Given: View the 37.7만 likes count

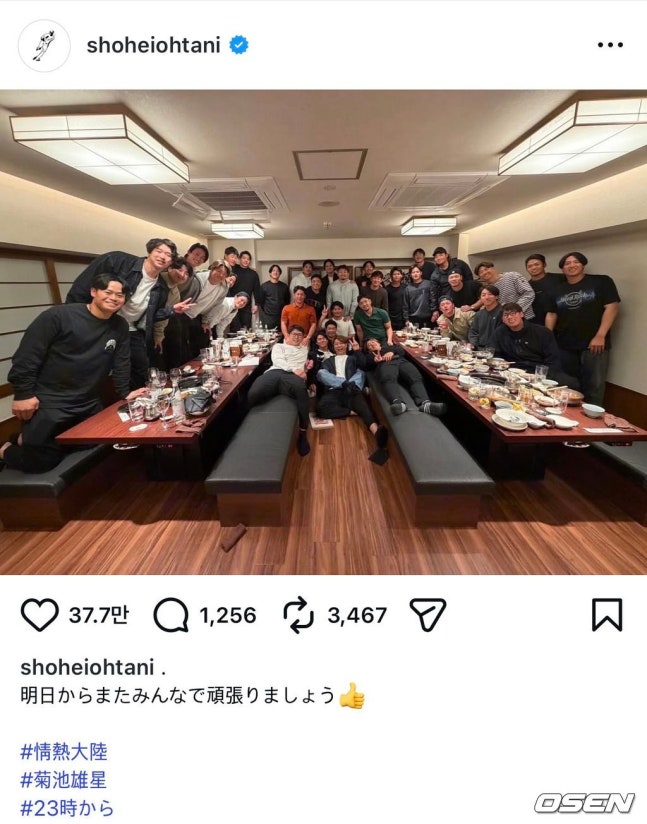Looking at the screenshot, I should (99, 614).
